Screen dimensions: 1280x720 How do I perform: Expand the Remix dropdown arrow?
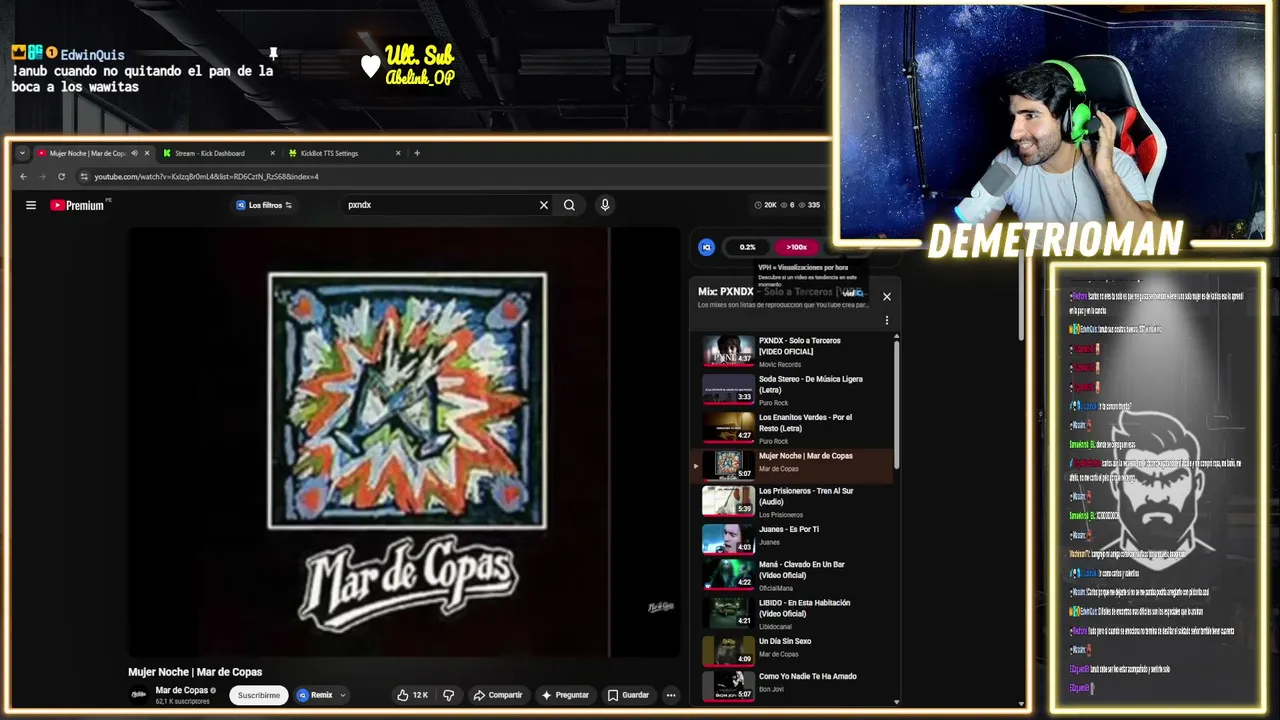[343, 695]
